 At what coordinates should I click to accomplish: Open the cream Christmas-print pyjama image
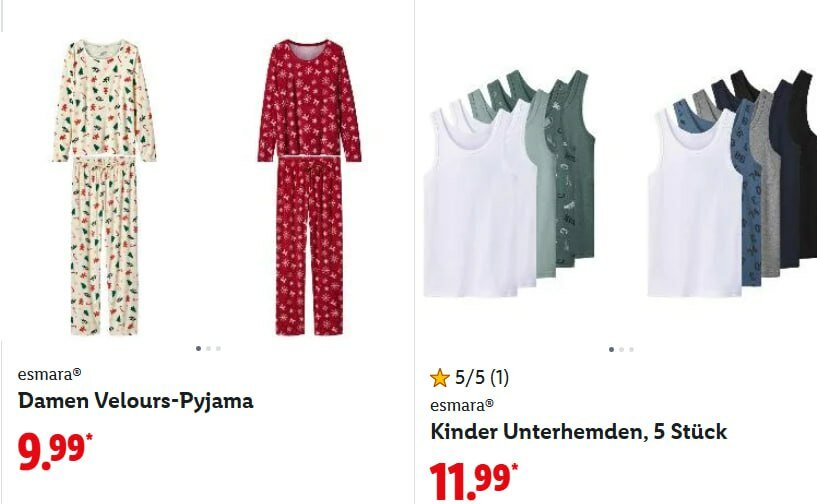tap(104, 188)
